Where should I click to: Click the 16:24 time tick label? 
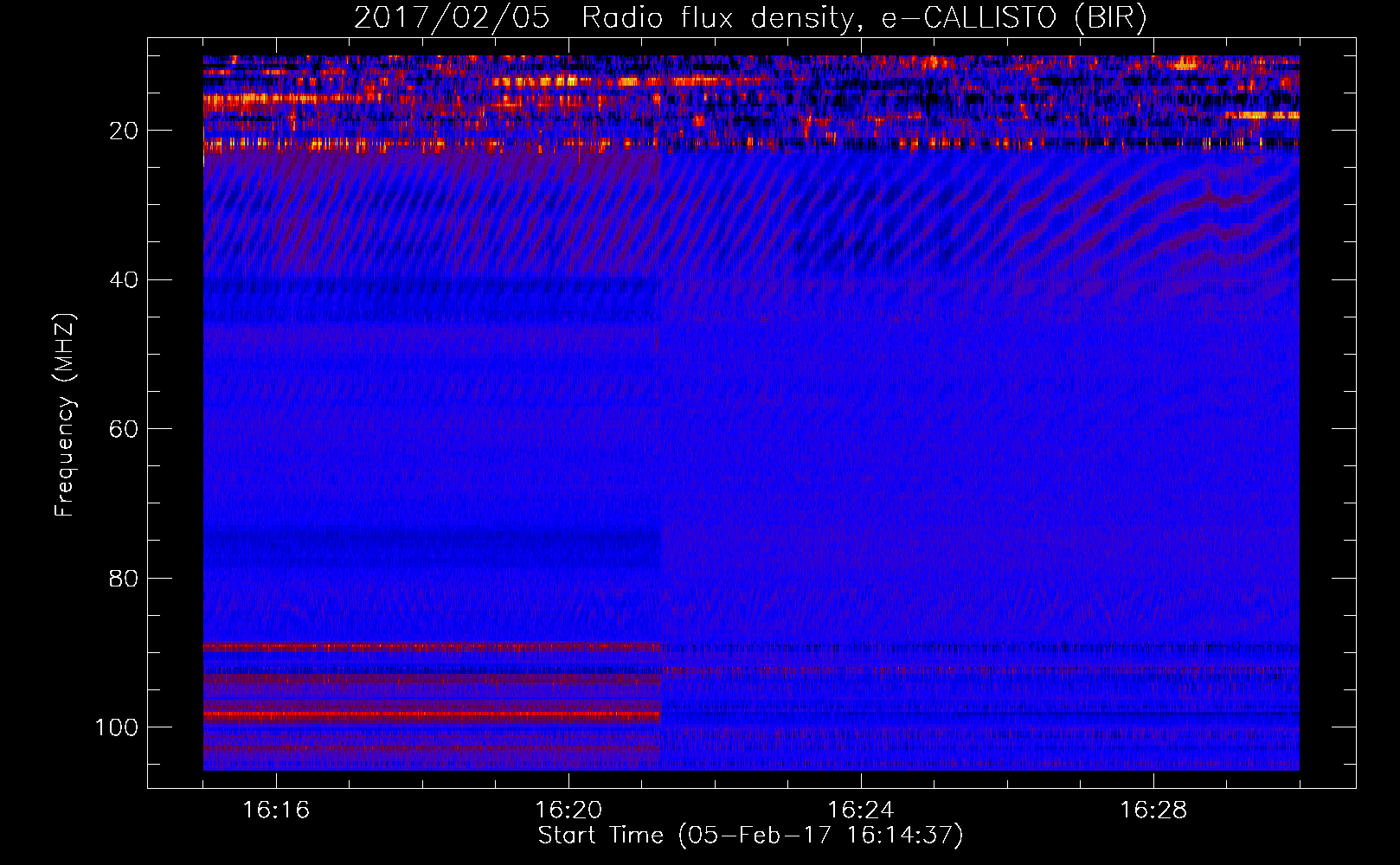point(861,811)
